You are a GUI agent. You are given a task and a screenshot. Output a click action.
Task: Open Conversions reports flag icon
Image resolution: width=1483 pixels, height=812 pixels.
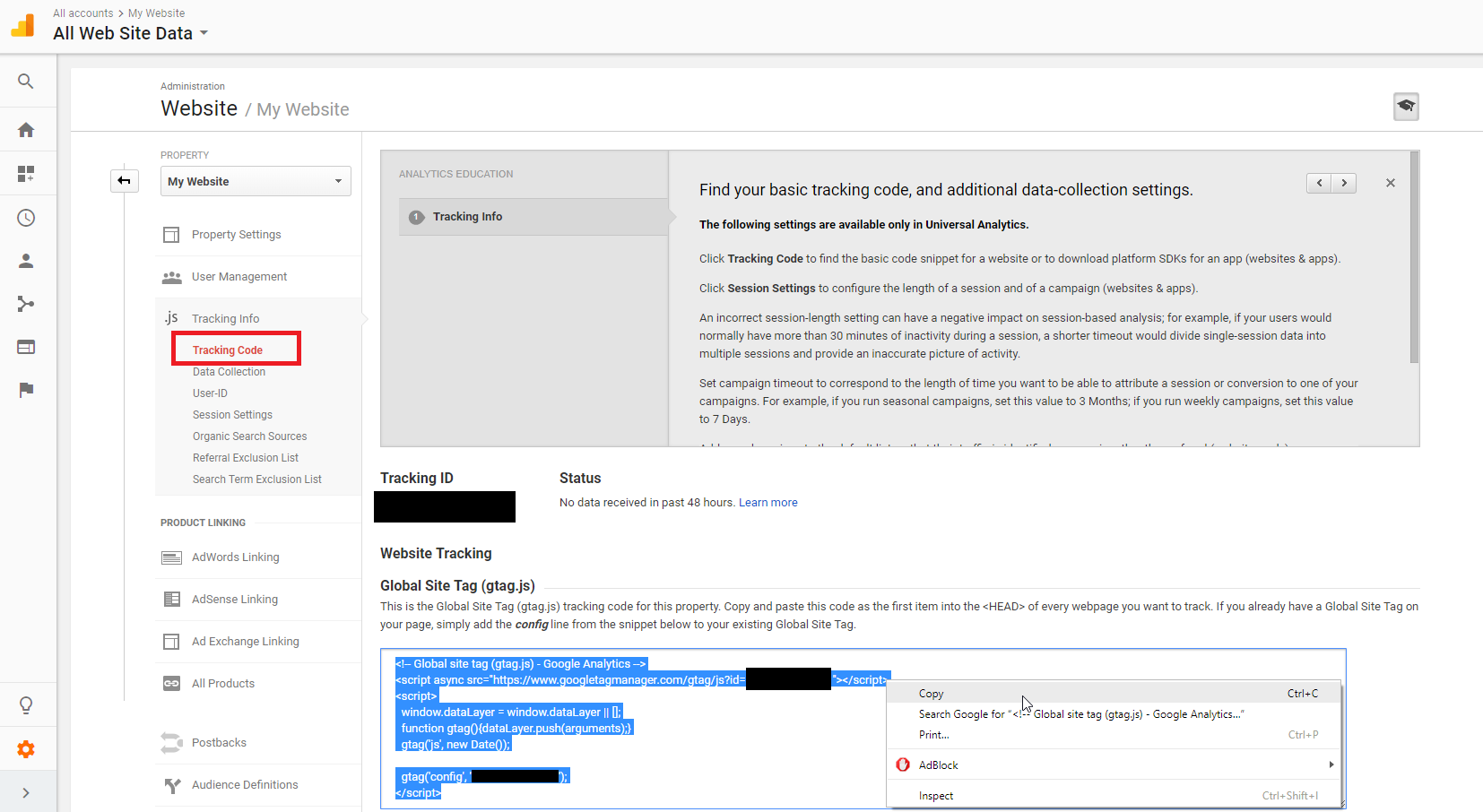(x=26, y=390)
